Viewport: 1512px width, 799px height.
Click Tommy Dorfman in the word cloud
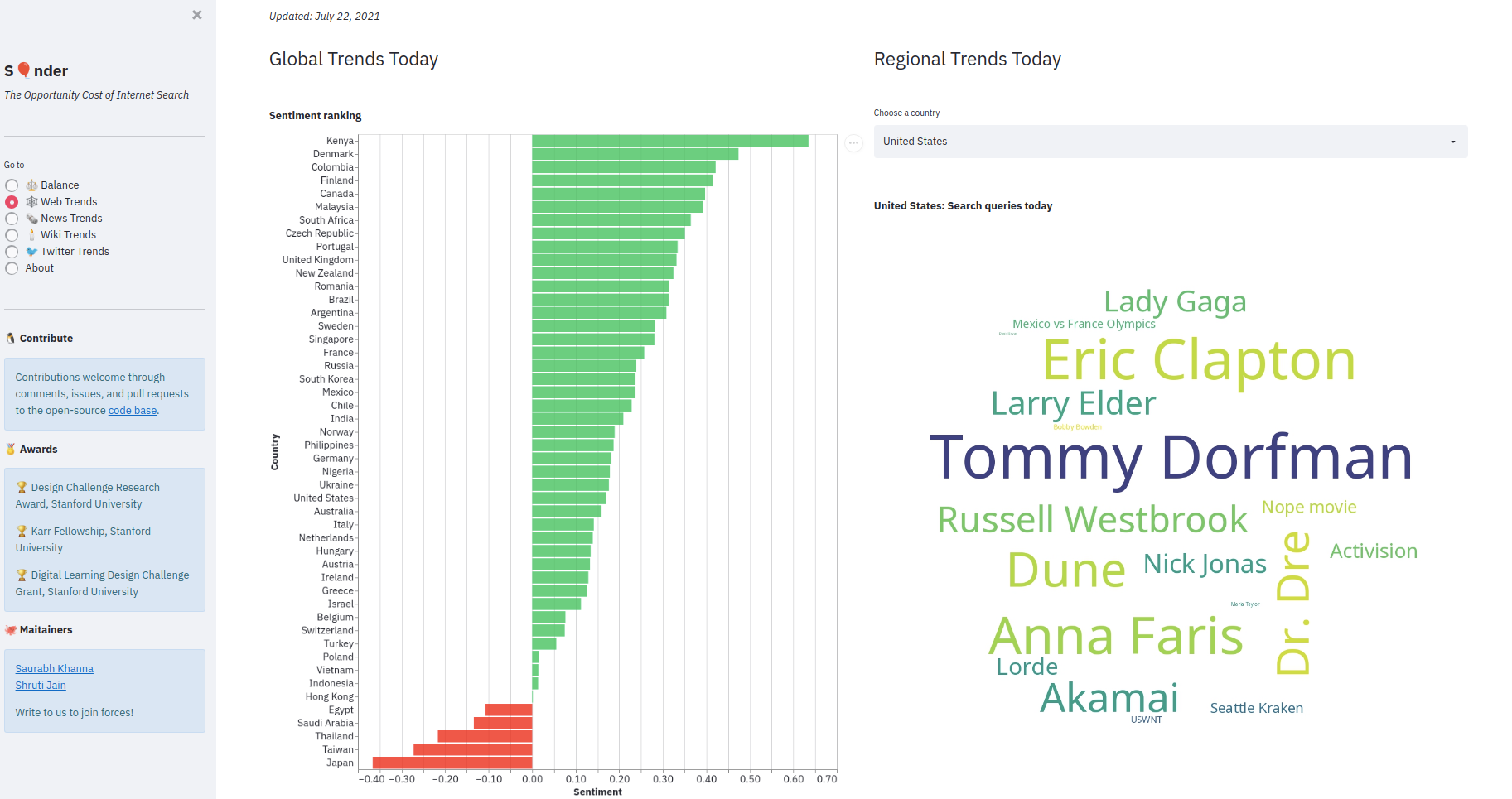coord(1171,457)
